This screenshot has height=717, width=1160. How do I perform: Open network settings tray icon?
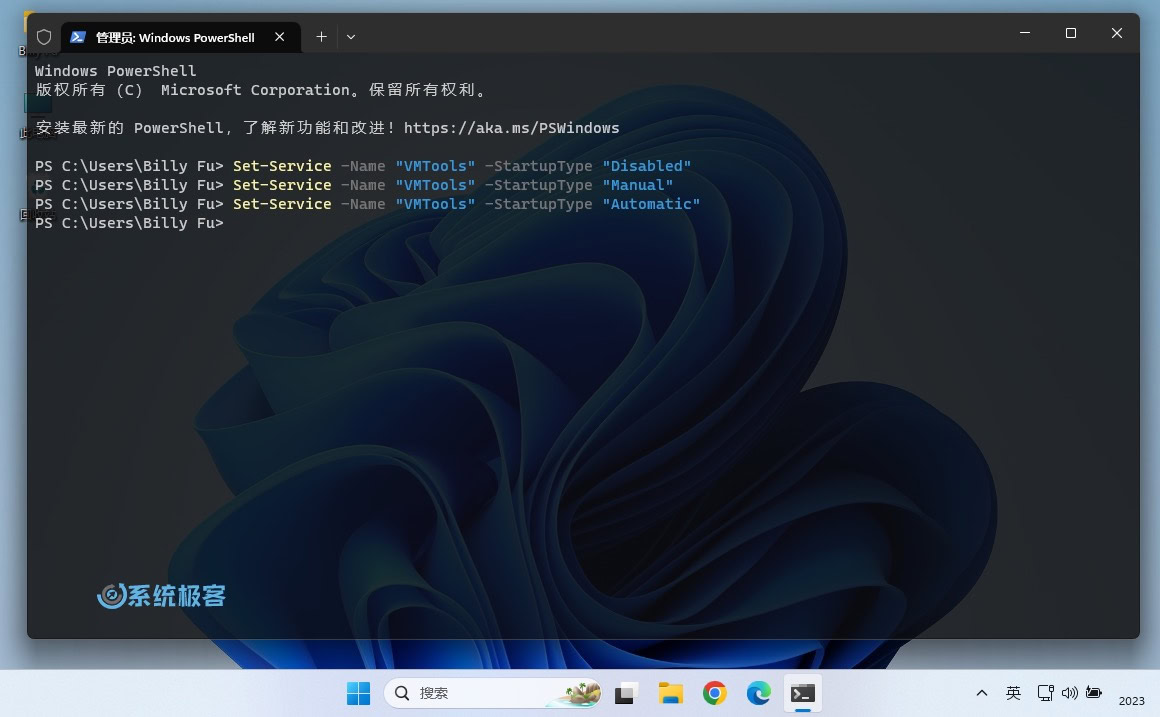(x=1045, y=693)
